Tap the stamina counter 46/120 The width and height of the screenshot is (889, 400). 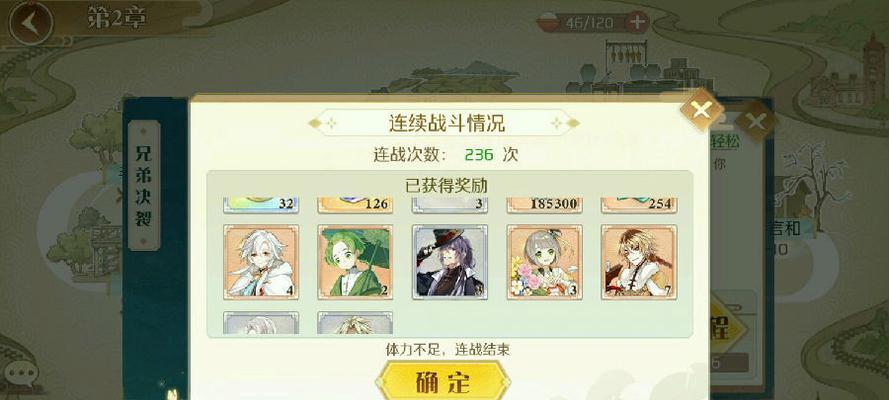589,23
